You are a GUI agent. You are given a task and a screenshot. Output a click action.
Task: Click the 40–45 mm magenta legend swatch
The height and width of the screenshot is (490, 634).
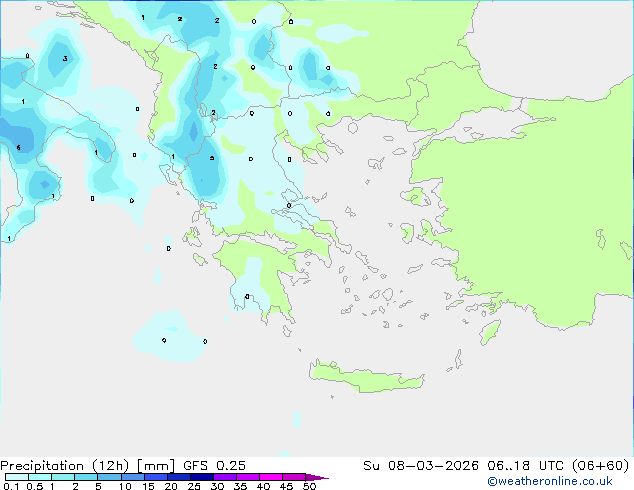[271, 477]
